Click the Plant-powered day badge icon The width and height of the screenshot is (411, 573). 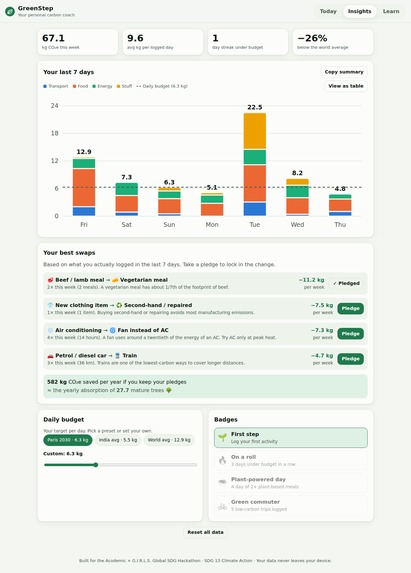[x=222, y=482]
